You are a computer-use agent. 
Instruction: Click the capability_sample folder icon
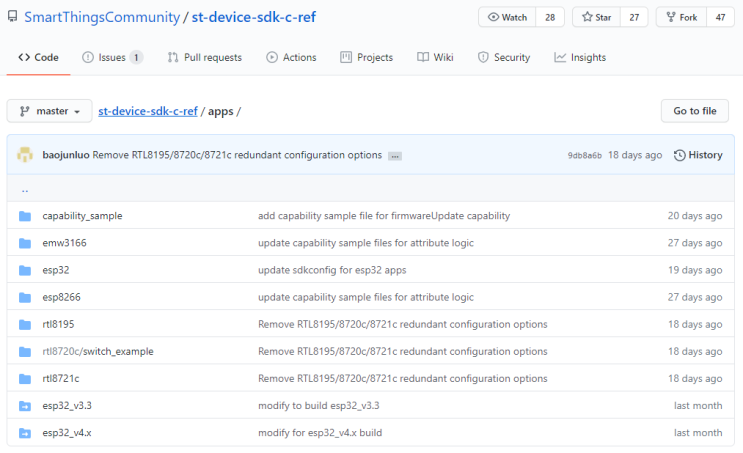25,216
